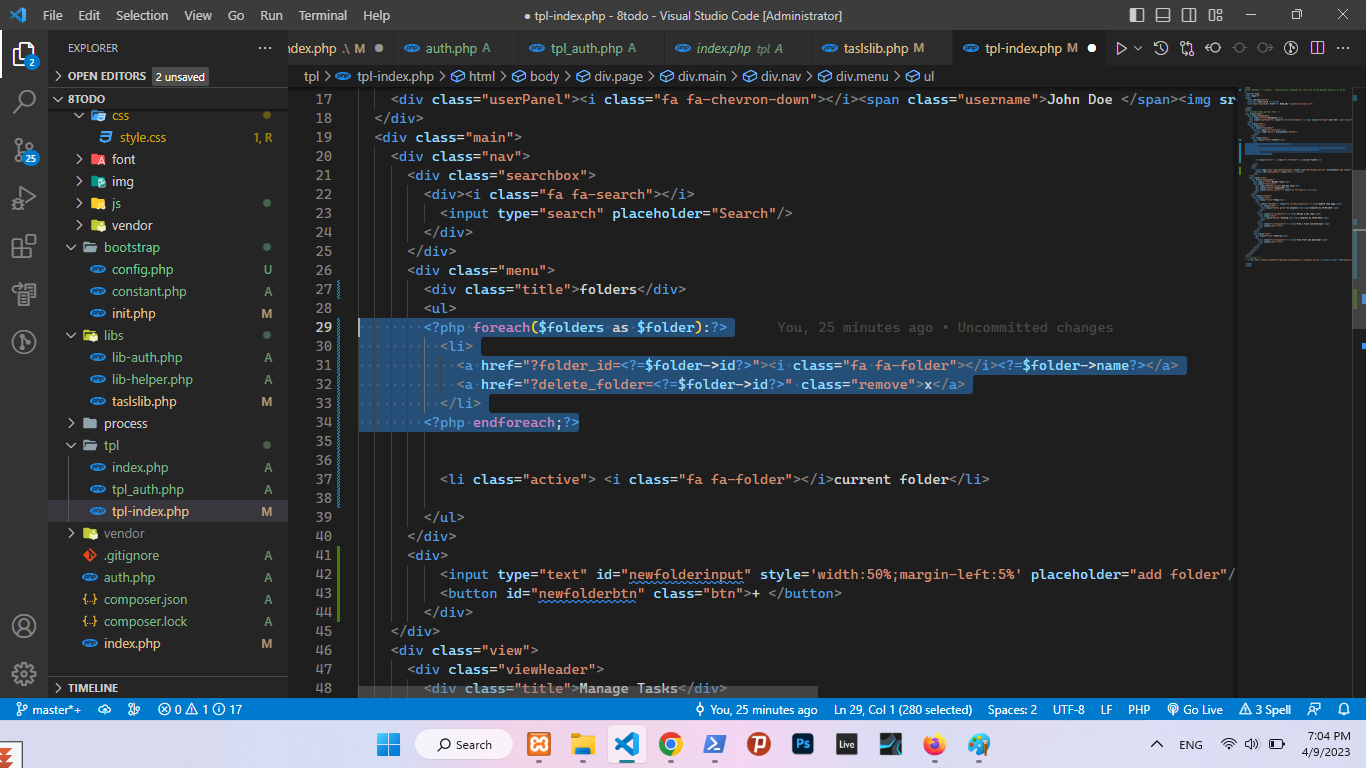
Task: Open the Accounts menu icon
Action: pyautogui.click(x=24, y=626)
